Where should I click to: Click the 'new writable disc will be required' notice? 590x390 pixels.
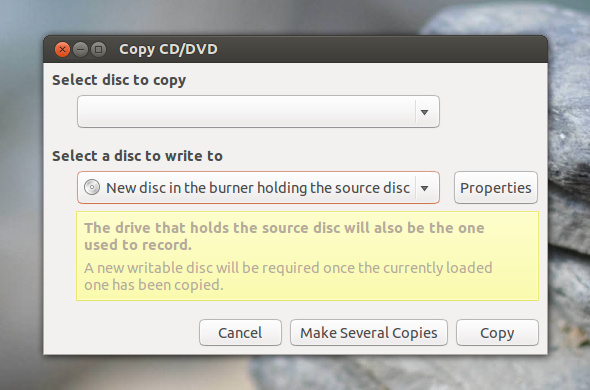pyautogui.click(x=288, y=276)
